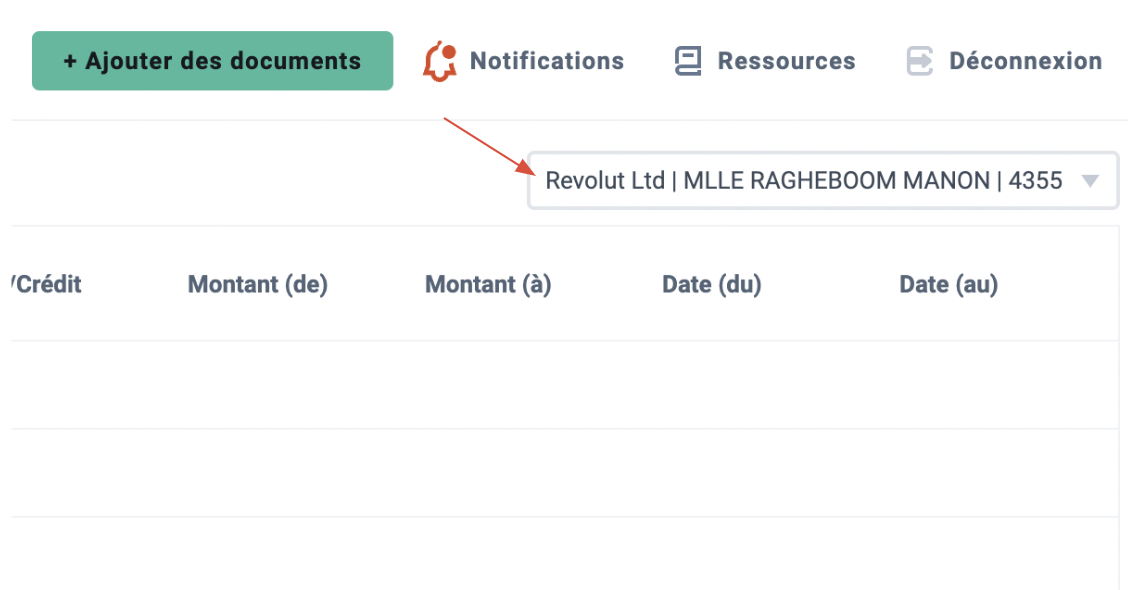The width and height of the screenshot is (1128, 590).
Task: Select the Déconnexion menu label
Action: click(x=1025, y=61)
